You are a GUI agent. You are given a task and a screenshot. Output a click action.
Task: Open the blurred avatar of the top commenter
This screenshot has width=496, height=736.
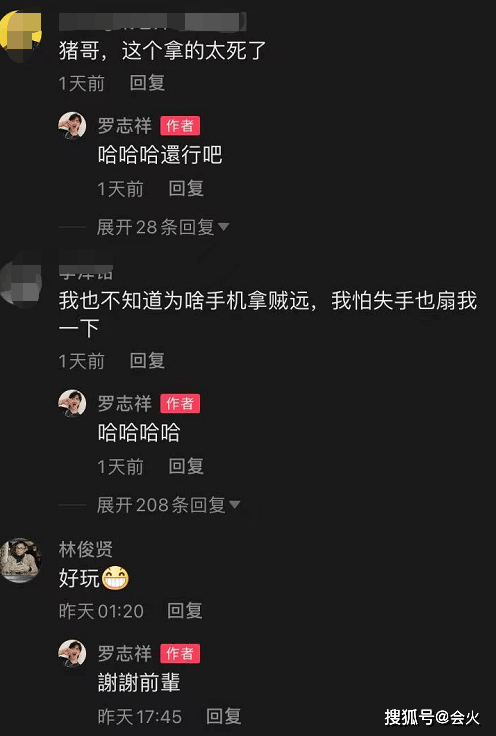click(x=20, y=36)
